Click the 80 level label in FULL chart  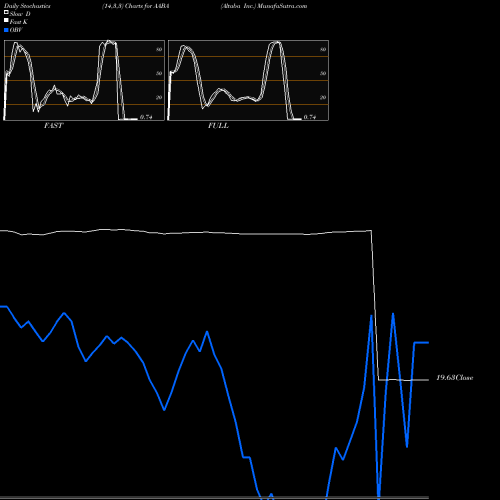(x=323, y=49)
